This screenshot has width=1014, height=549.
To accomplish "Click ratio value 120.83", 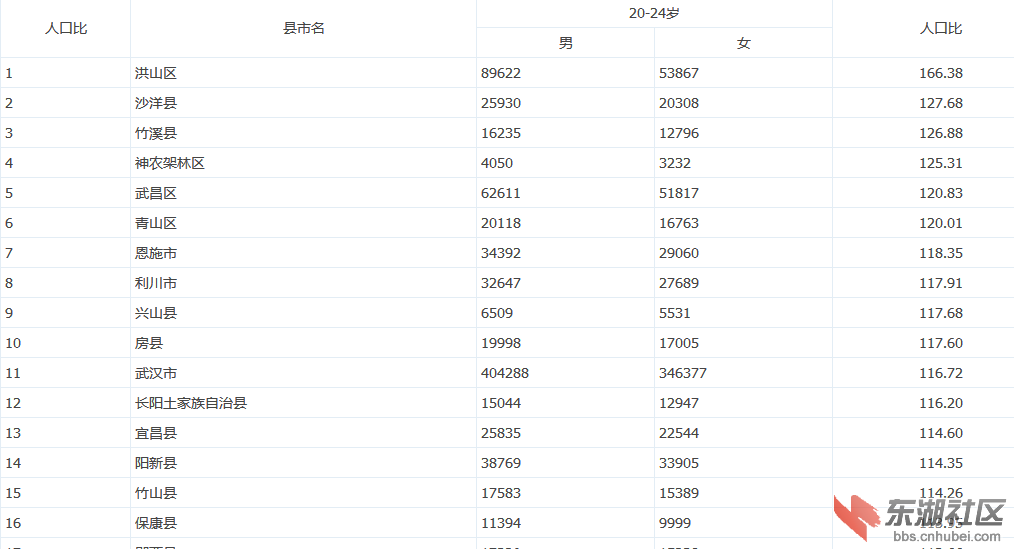I will [x=941, y=193].
